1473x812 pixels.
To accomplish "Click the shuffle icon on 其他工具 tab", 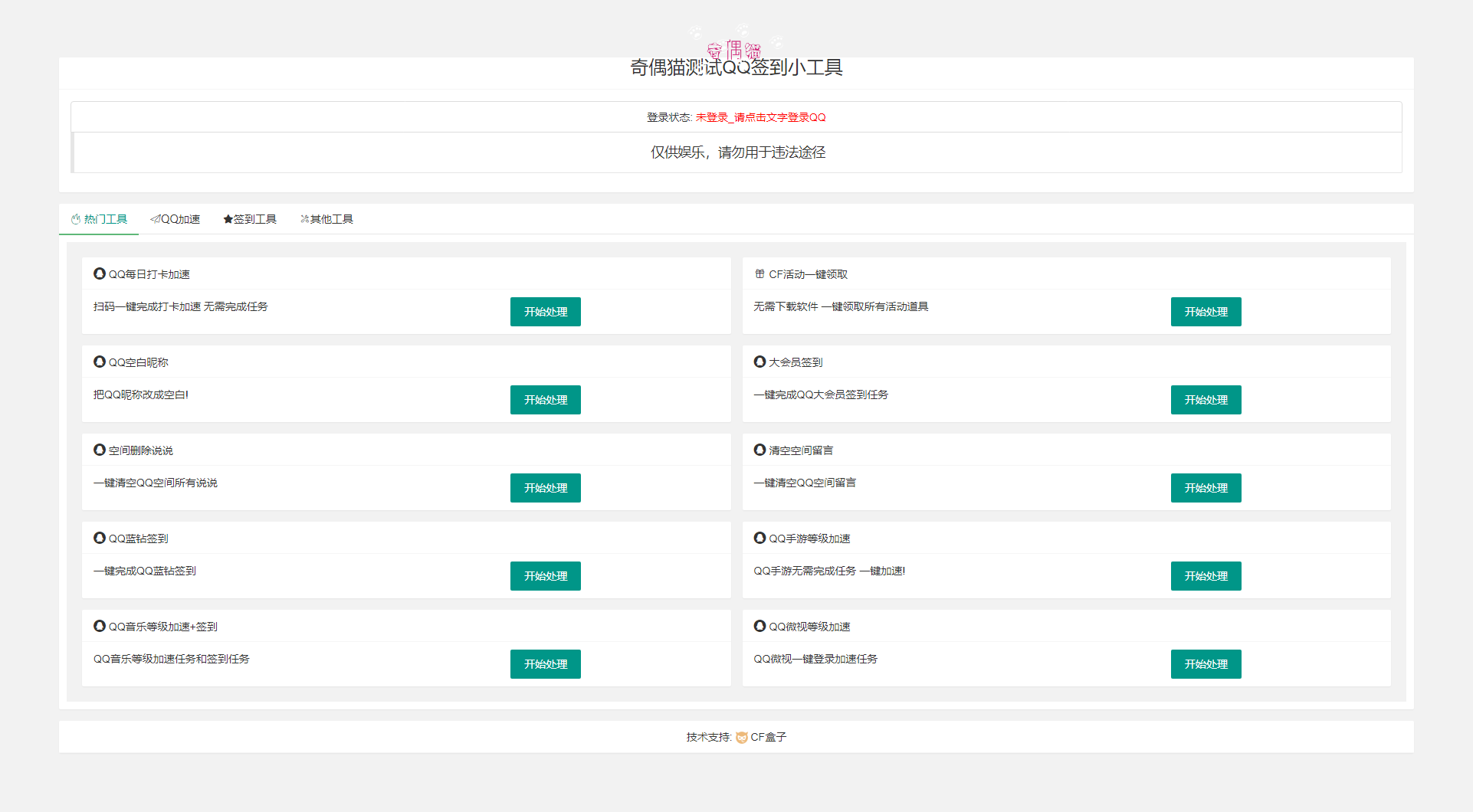I will (304, 219).
